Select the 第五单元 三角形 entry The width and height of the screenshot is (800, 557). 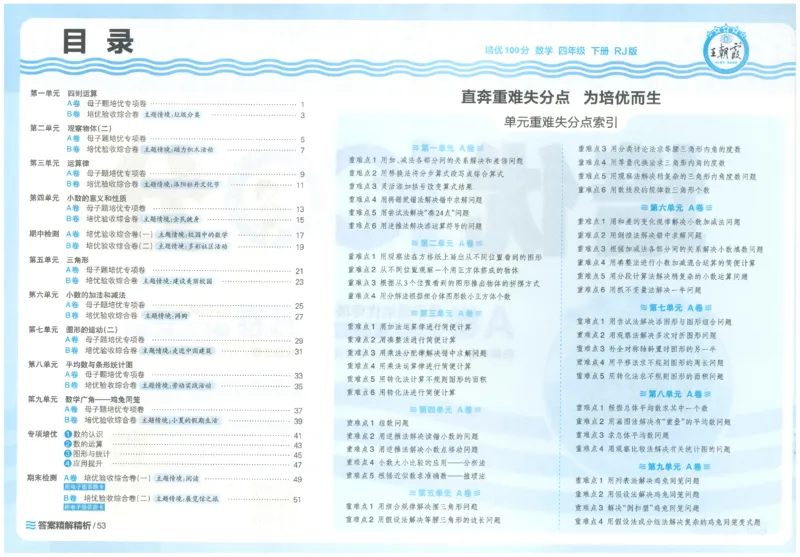pos(59,260)
